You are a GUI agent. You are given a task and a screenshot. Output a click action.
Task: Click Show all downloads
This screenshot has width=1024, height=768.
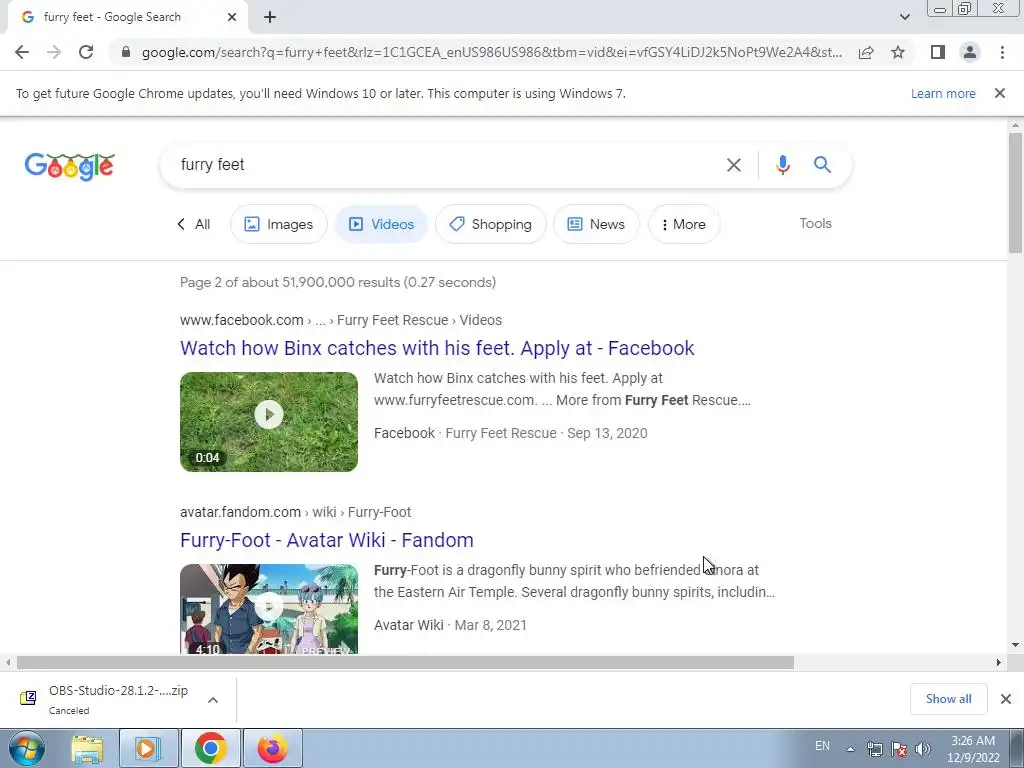(948, 699)
